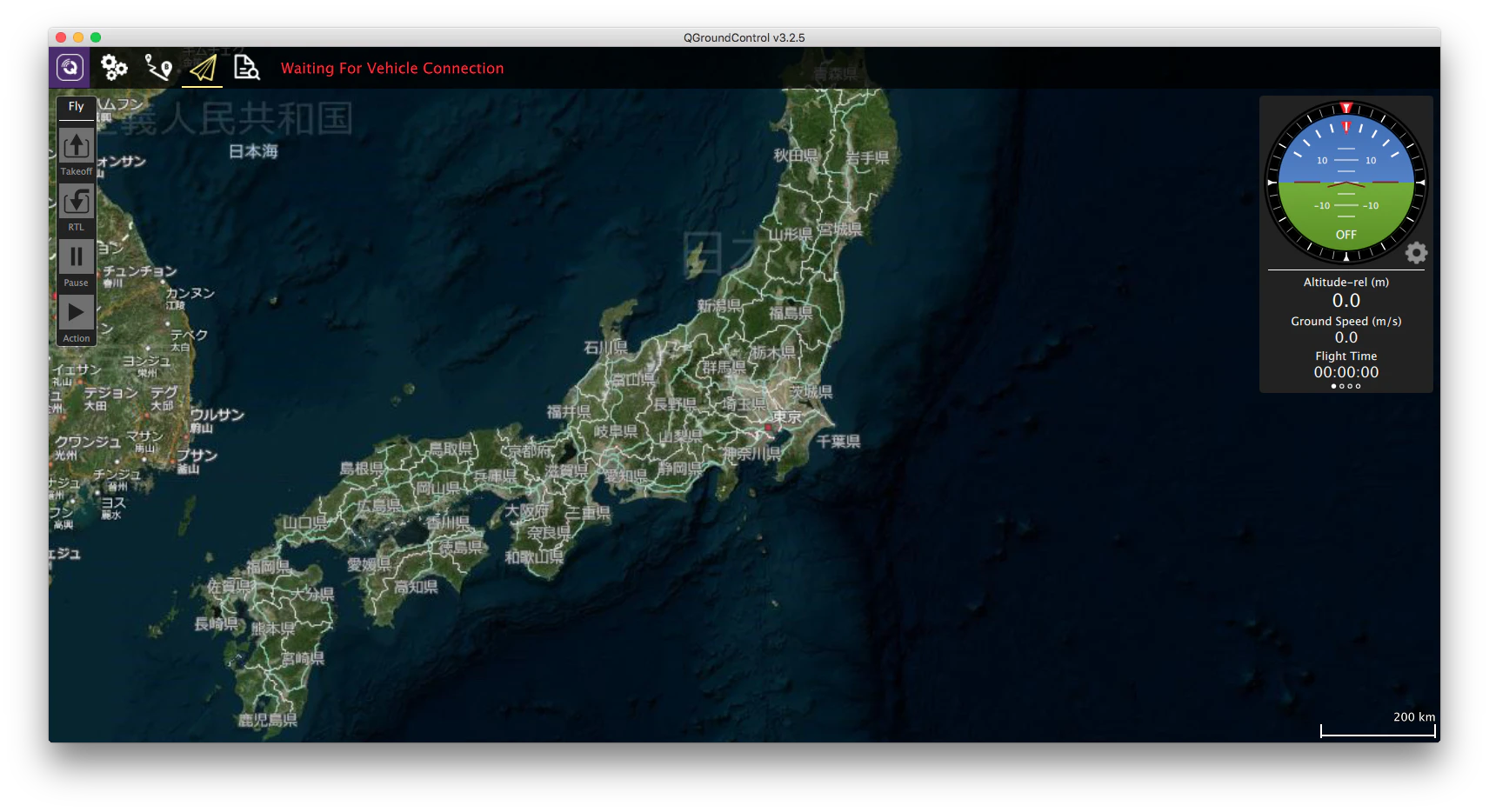Viewport: 1489px width, 812px height.
Task: Open the QGroundControl application settings icon
Action: pos(70,67)
